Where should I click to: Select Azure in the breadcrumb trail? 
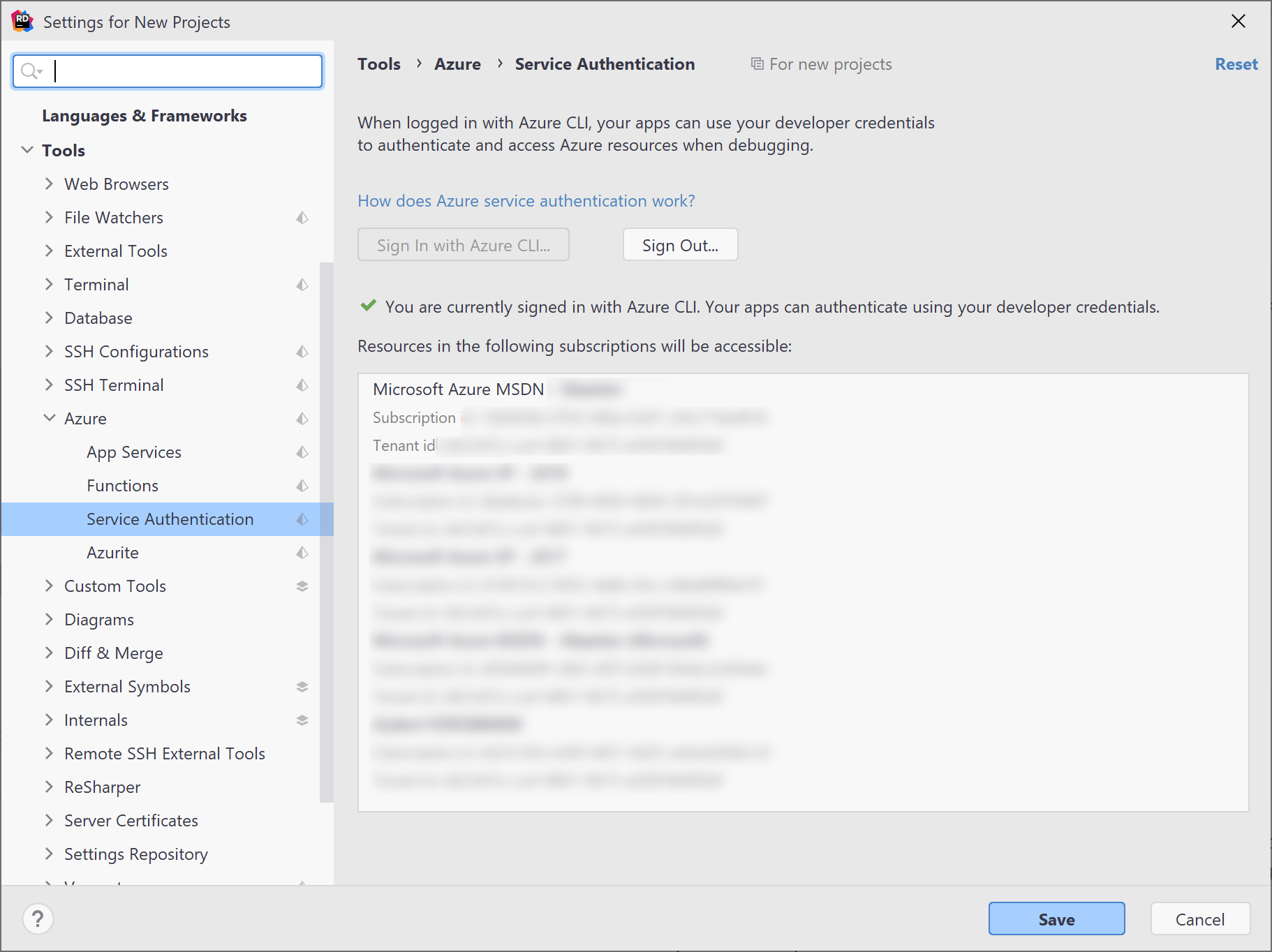pyautogui.click(x=457, y=64)
